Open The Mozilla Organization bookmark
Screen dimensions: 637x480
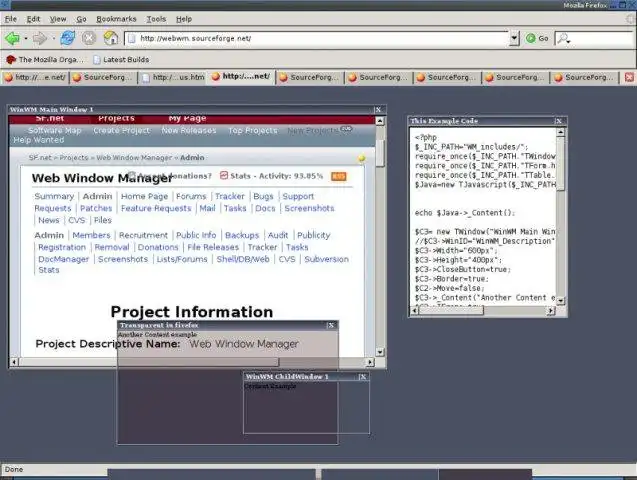point(45,60)
